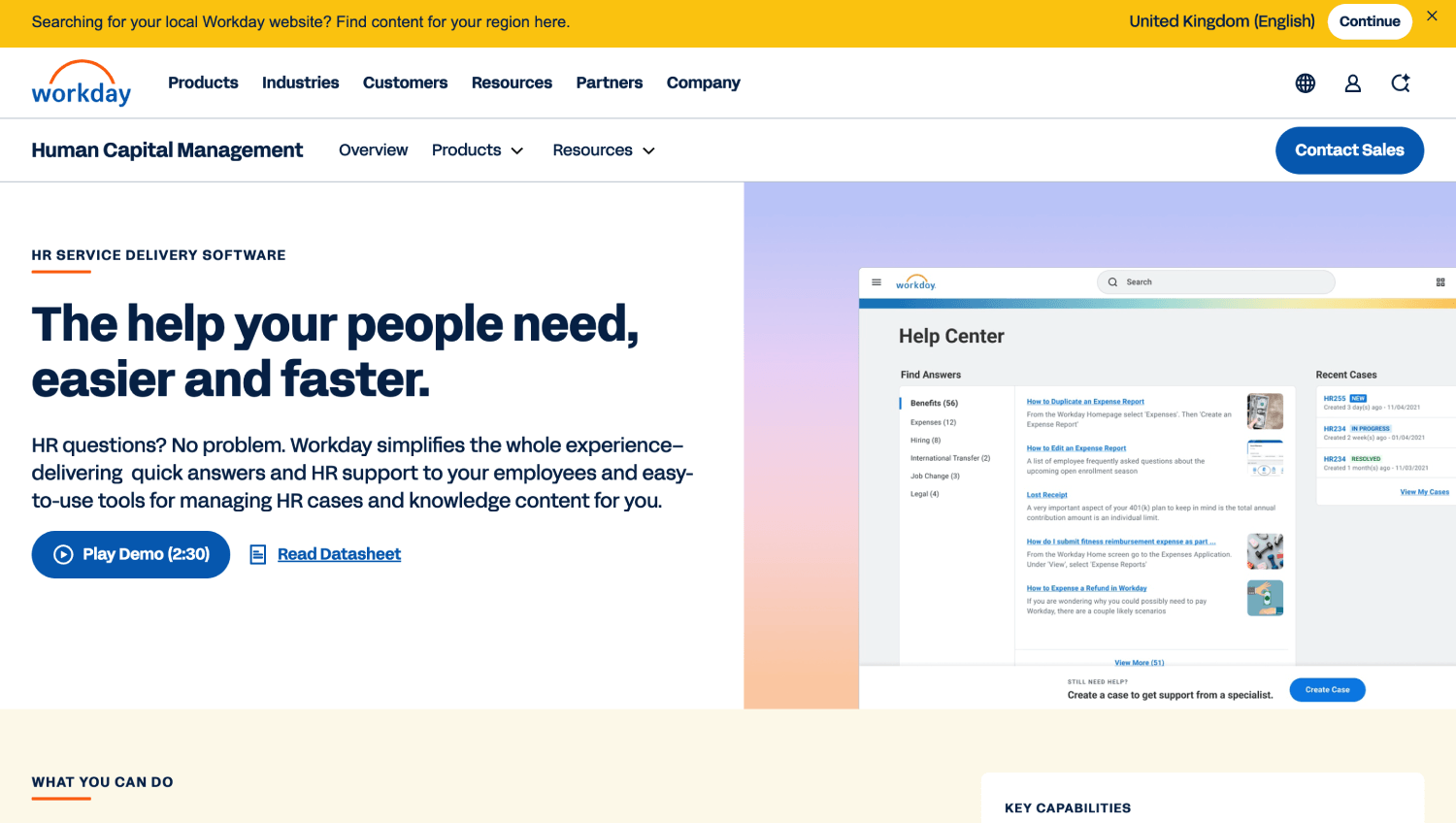This screenshot has width=1456, height=823.
Task: Click the hamburger menu in Help Center mockup
Action: (x=877, y=282)
